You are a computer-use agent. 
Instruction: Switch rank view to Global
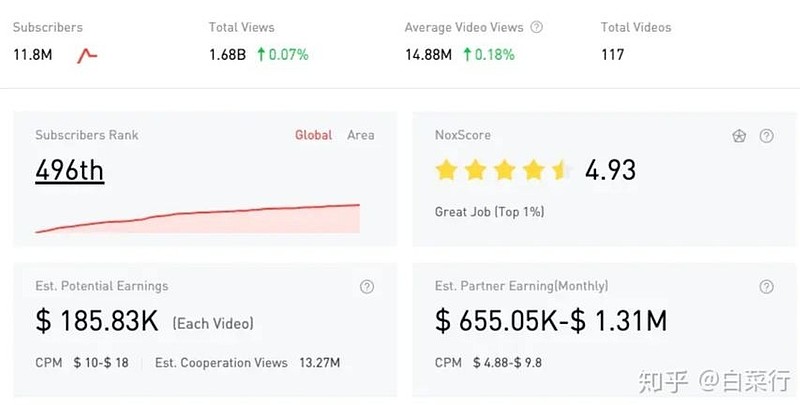(x=313, y=135)
